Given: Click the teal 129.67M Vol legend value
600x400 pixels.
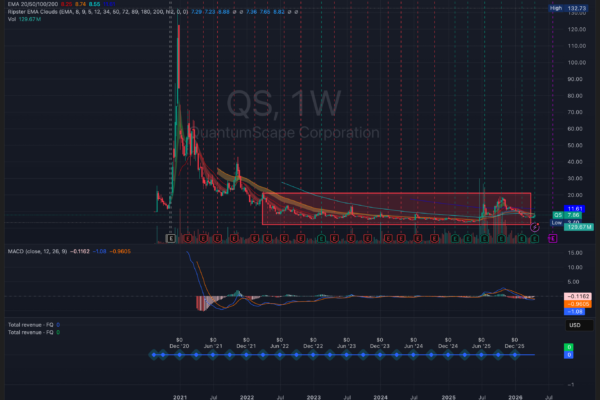Looking at the screenshot, I should 30,19.
